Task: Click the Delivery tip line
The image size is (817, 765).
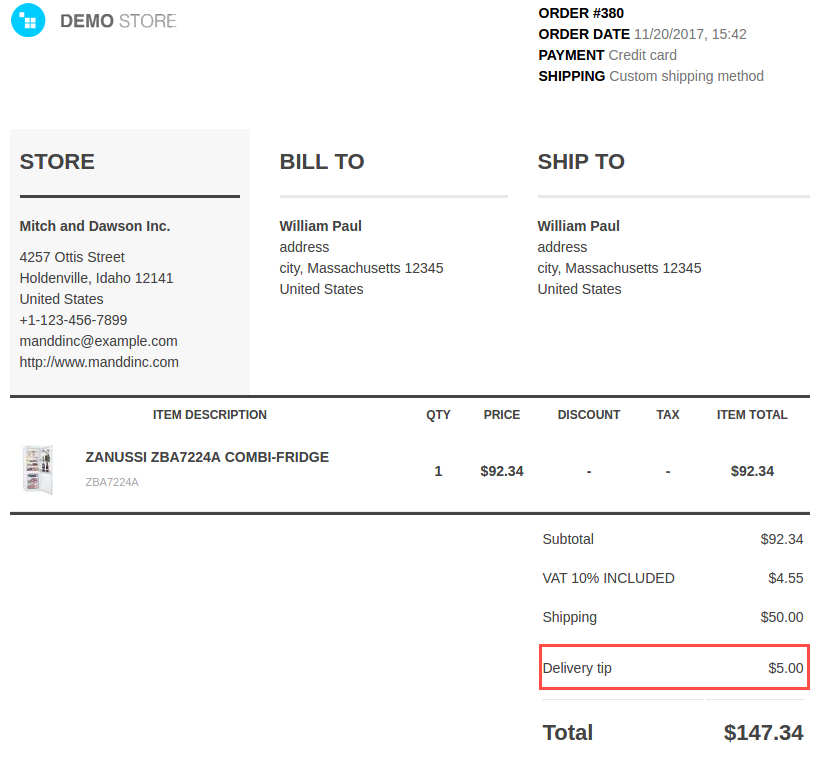Action: pos(674,668)
